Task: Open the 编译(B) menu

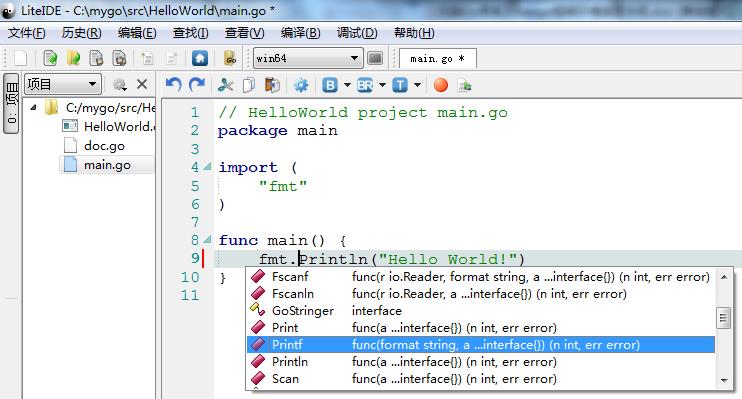Action: tap(300, 33)
